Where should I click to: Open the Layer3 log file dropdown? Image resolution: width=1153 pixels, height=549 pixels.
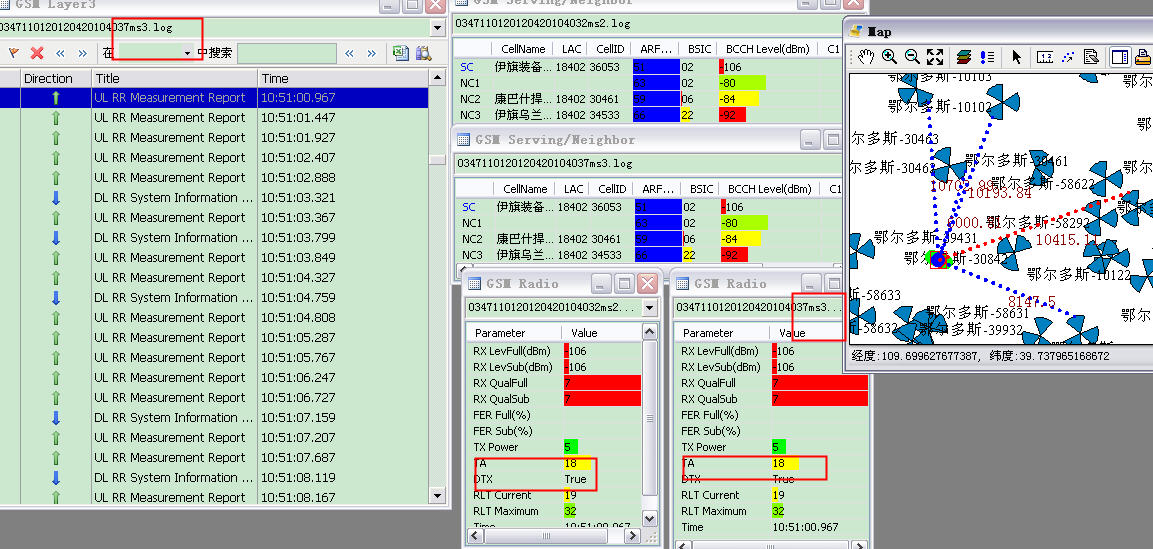(438, 29)
